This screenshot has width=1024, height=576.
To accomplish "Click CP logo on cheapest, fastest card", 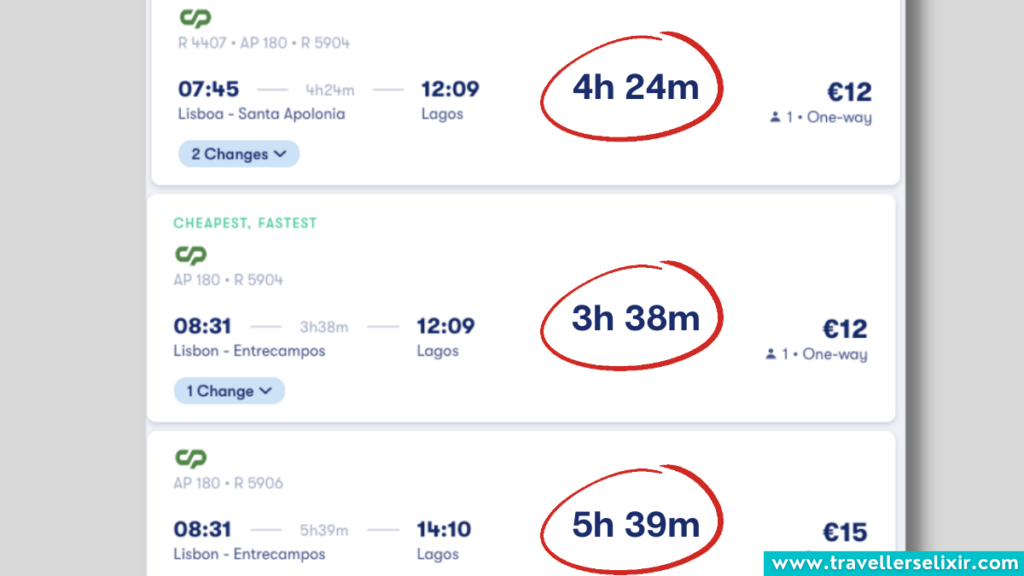I will [190, 255].
